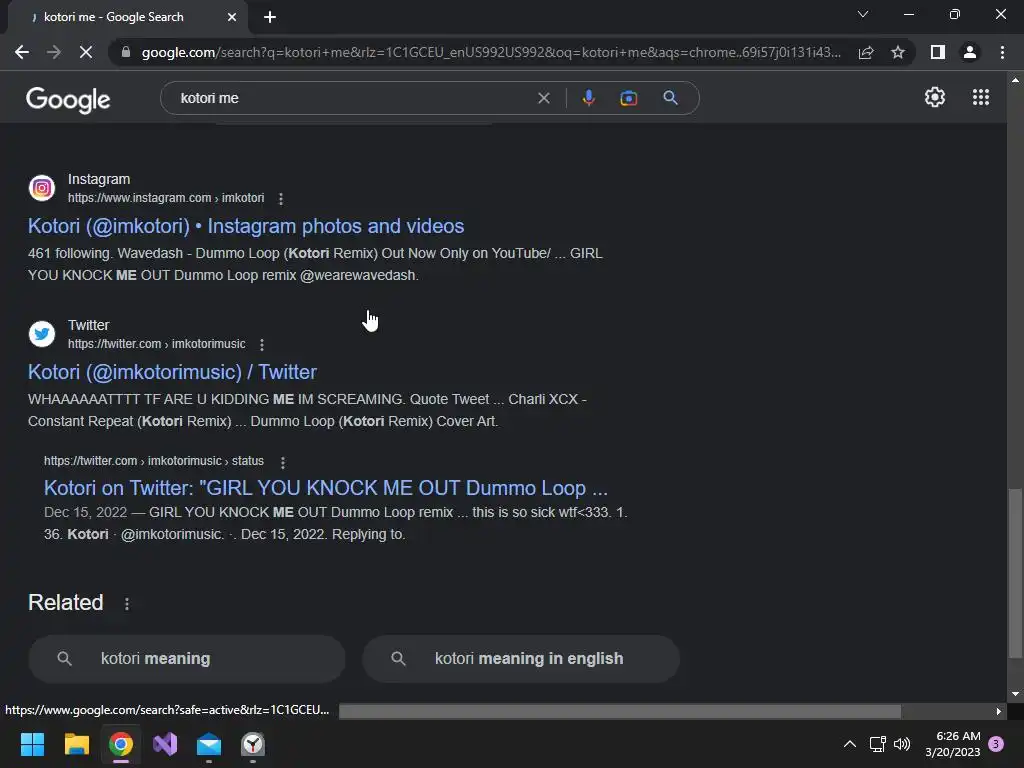
Task: Open the volume control in tray
Action: pyautogui.click(x=902, y=744)
